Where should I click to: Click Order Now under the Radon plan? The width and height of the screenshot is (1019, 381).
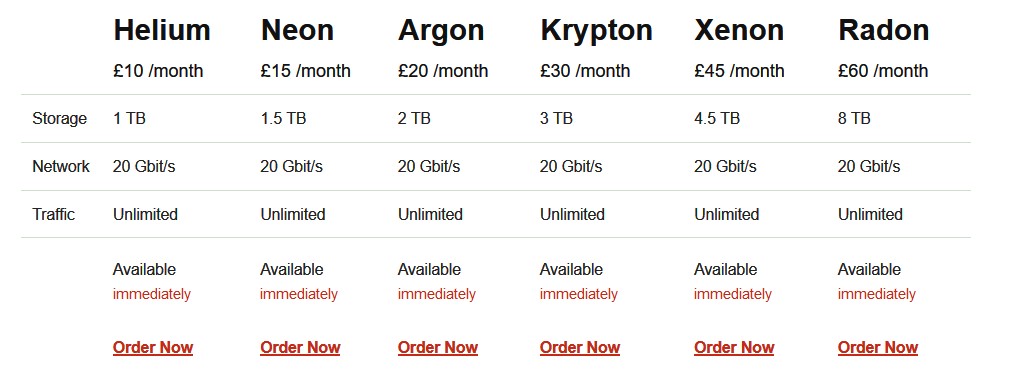[878, 348]
